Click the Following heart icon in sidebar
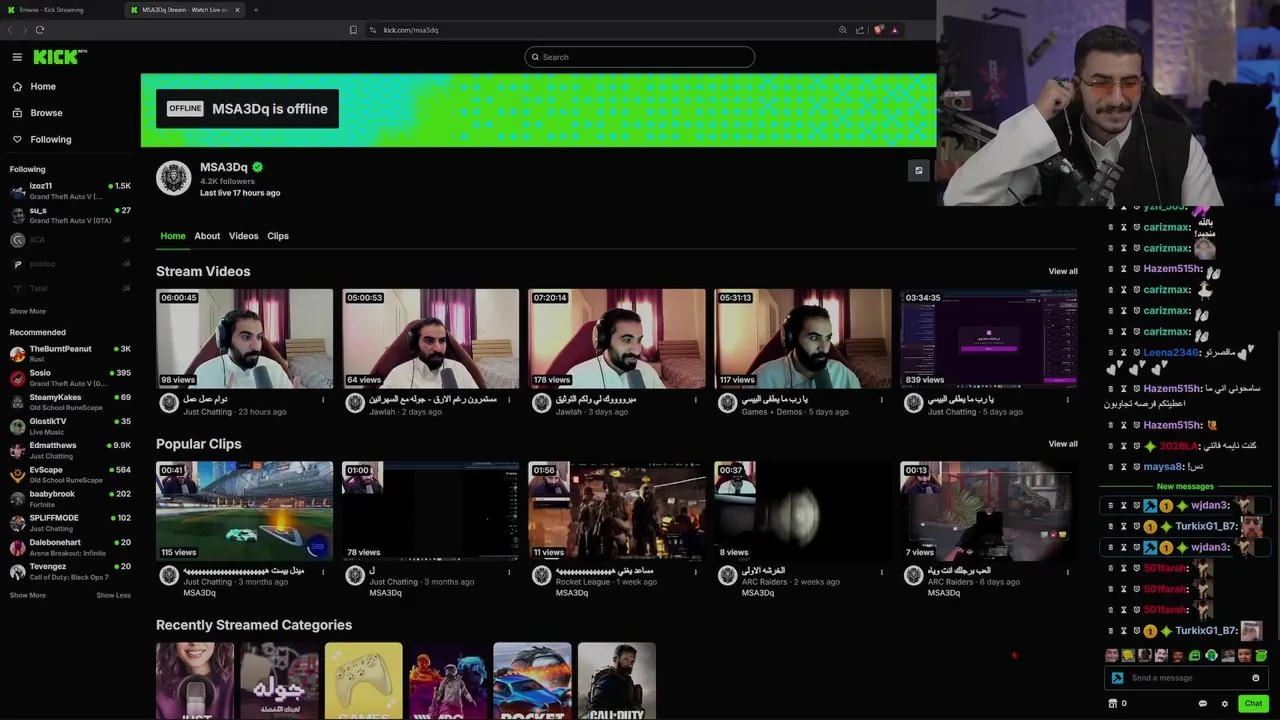This screenshot has height=720, width=1280. [x=17, y=139]
